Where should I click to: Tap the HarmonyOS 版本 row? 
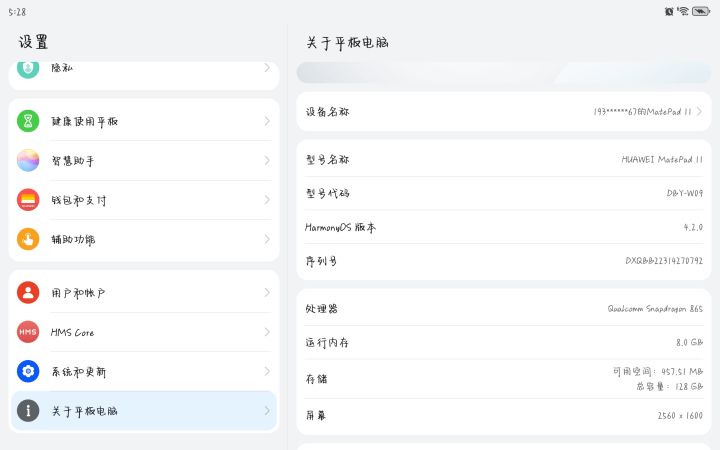pos(503,227)
